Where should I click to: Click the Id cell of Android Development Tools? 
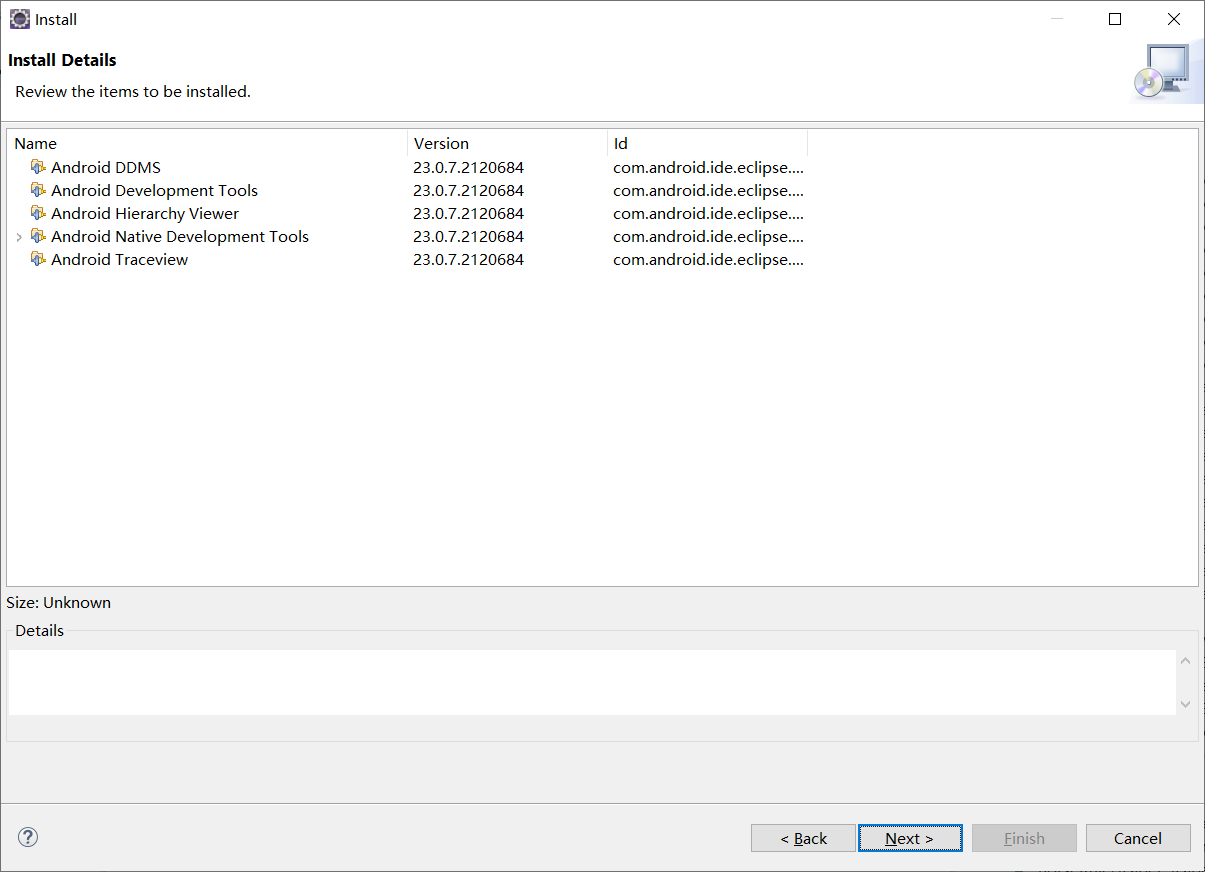pos(709,190)
